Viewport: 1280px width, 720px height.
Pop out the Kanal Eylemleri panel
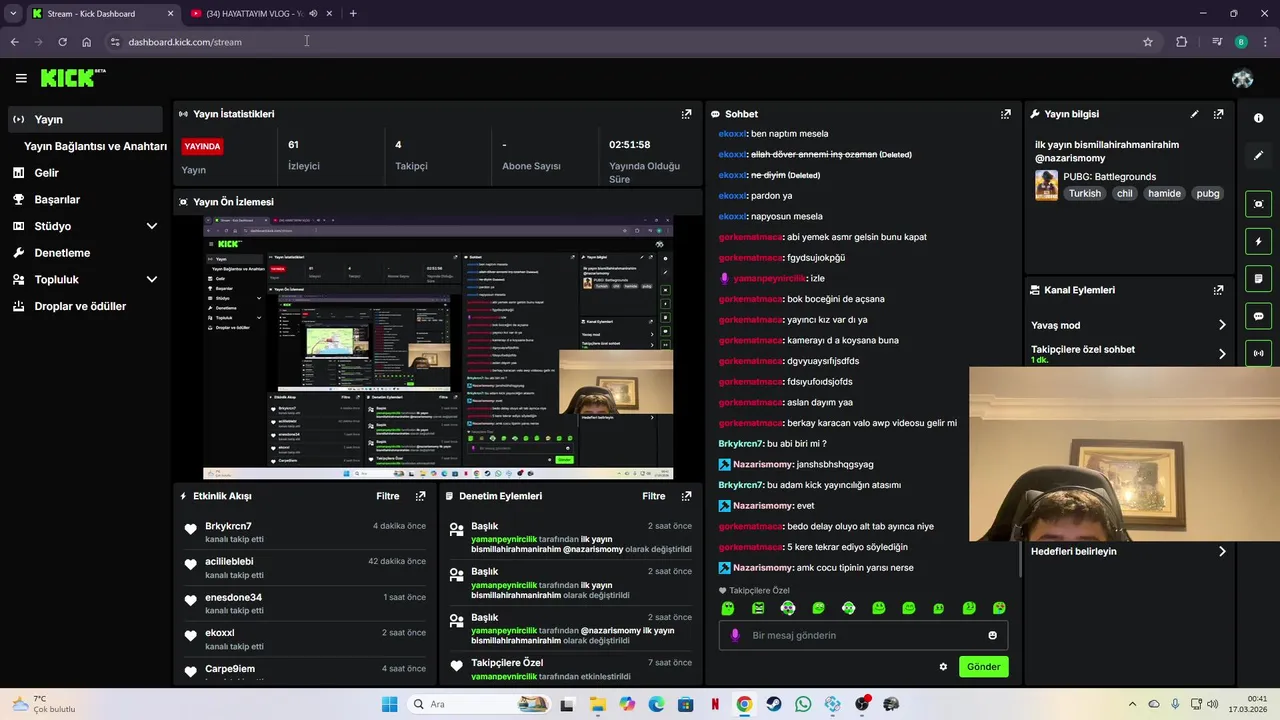coord(1218,290)
